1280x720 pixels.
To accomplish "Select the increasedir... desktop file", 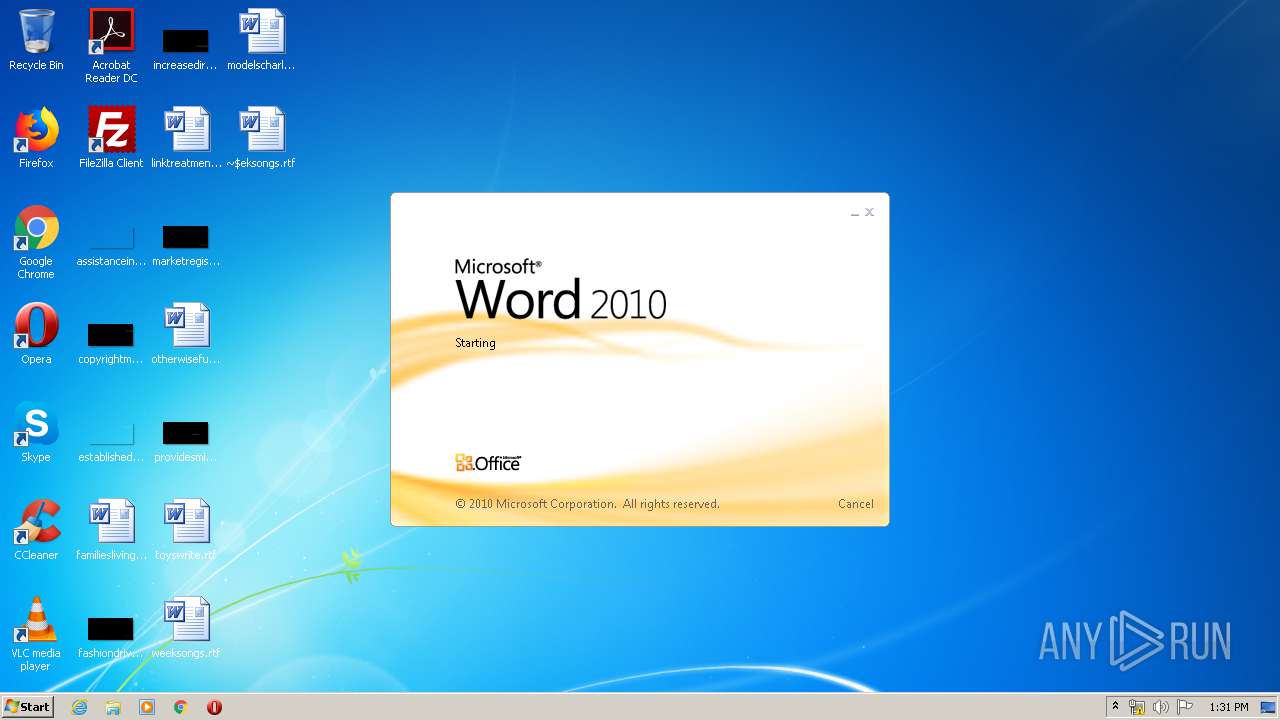I will 185,46.
